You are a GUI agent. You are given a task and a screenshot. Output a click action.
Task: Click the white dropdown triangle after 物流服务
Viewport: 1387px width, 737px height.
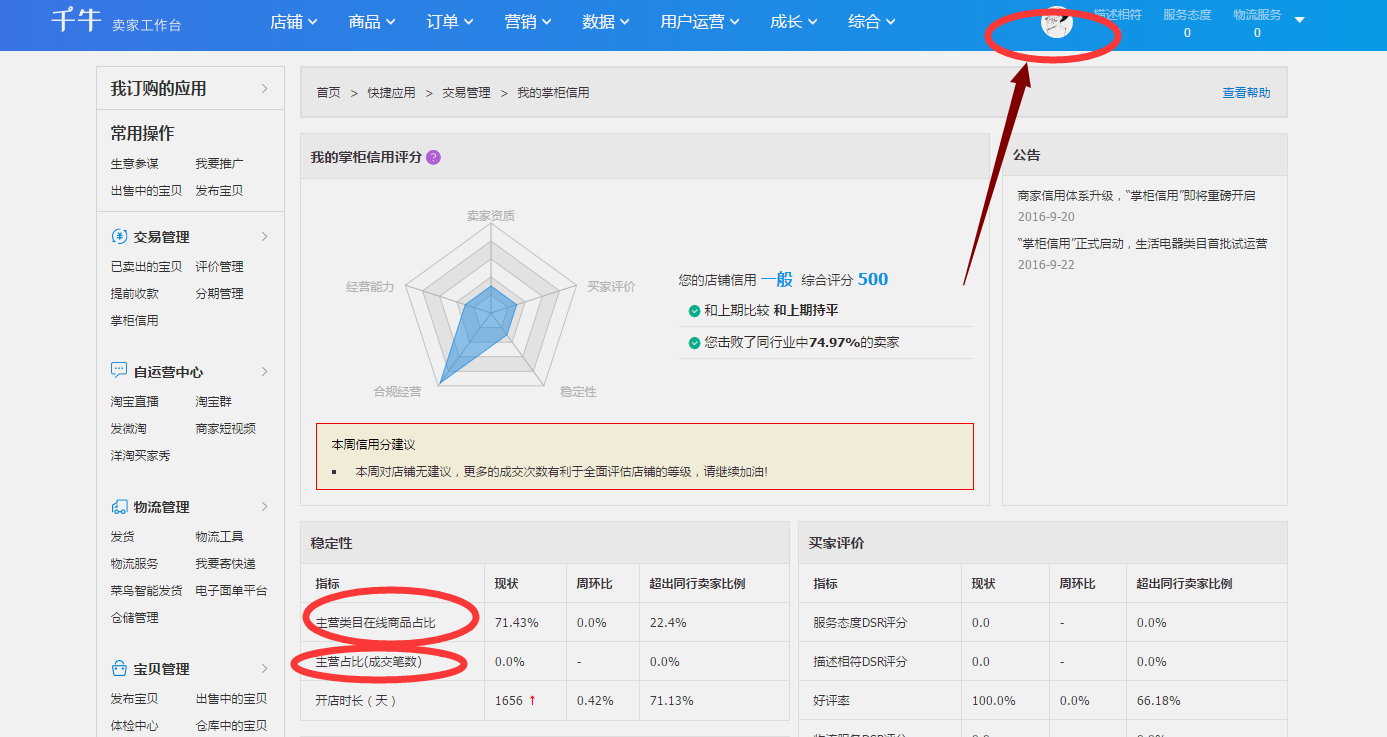point(1299,20)
